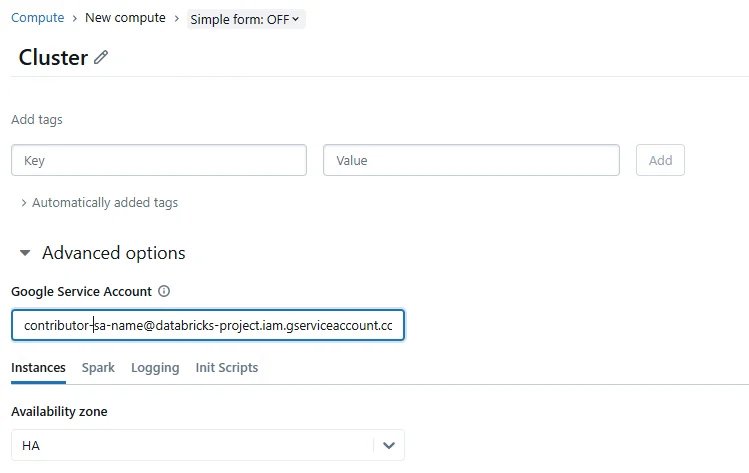Switch to the Spark tab
This screenshot has height=473, width=749.
[x=98, y=368]
